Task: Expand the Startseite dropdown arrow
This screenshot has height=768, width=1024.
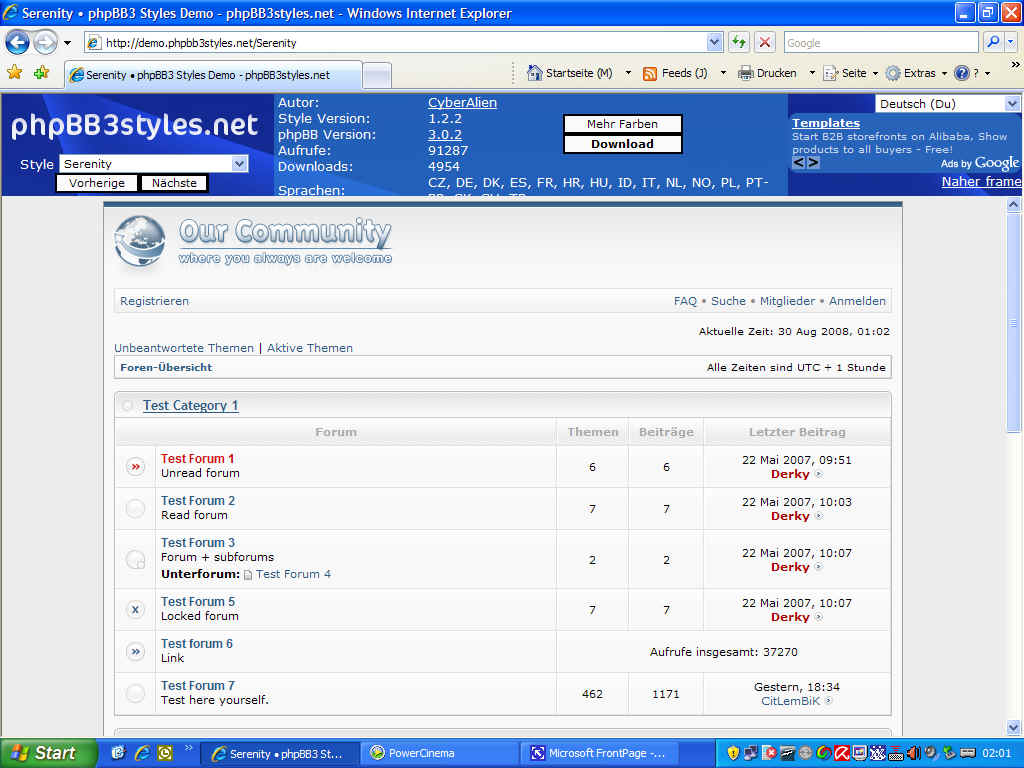Action: click(628, 73)
